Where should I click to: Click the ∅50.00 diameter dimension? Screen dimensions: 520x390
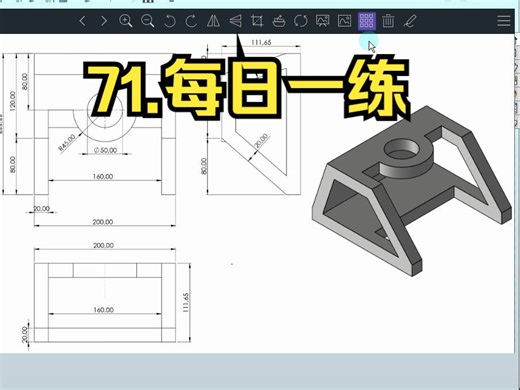(x=105, y=150)
